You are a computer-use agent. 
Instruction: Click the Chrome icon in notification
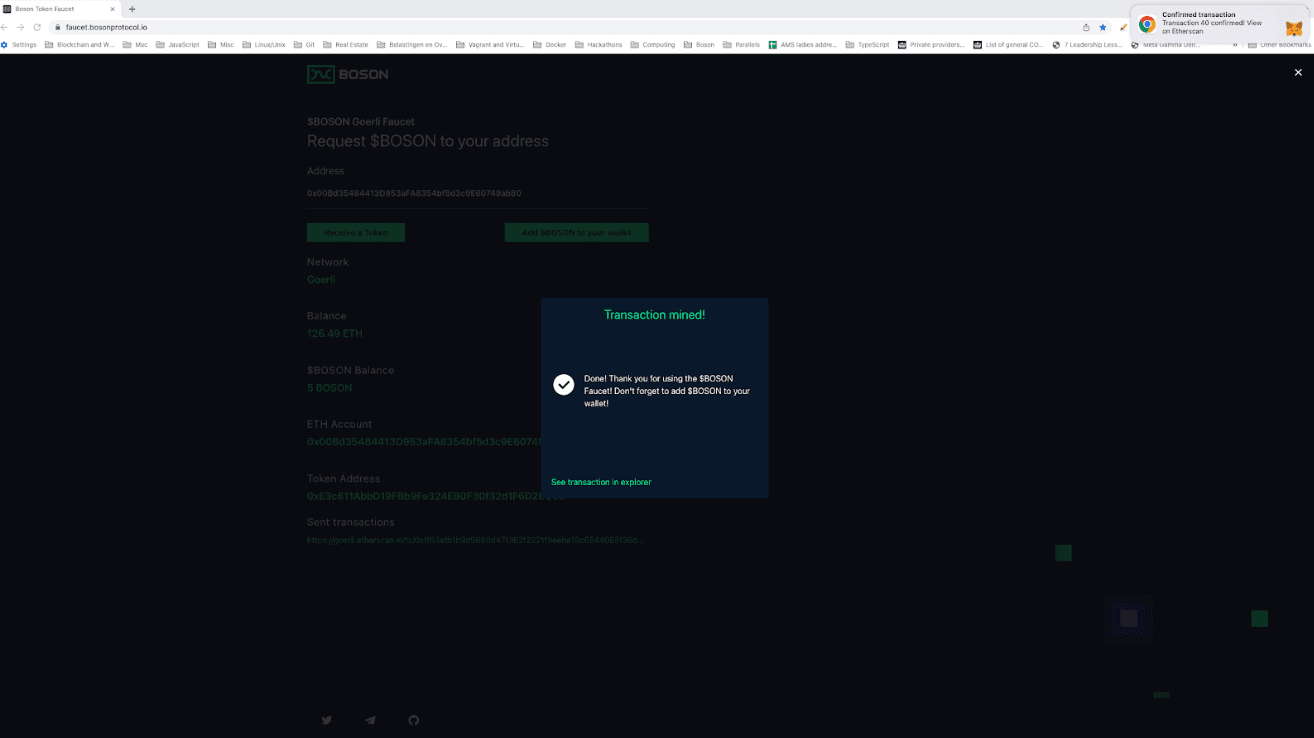click(1147, 24)
